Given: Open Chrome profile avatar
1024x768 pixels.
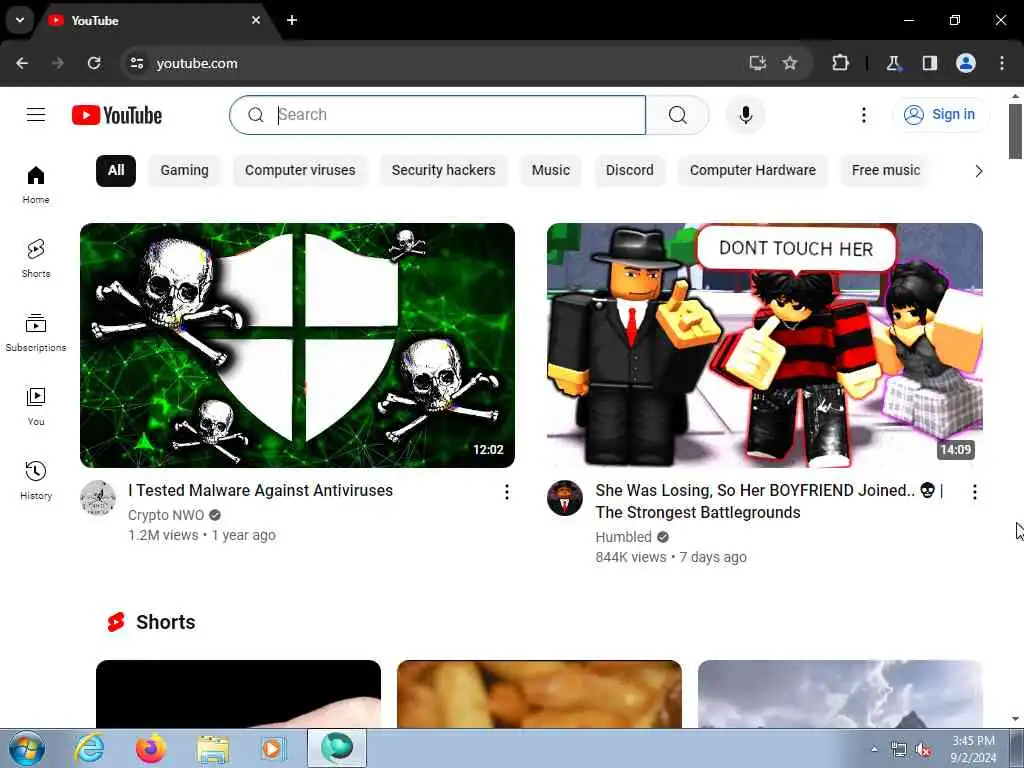Looking at the screenshot, I should 966,63.
